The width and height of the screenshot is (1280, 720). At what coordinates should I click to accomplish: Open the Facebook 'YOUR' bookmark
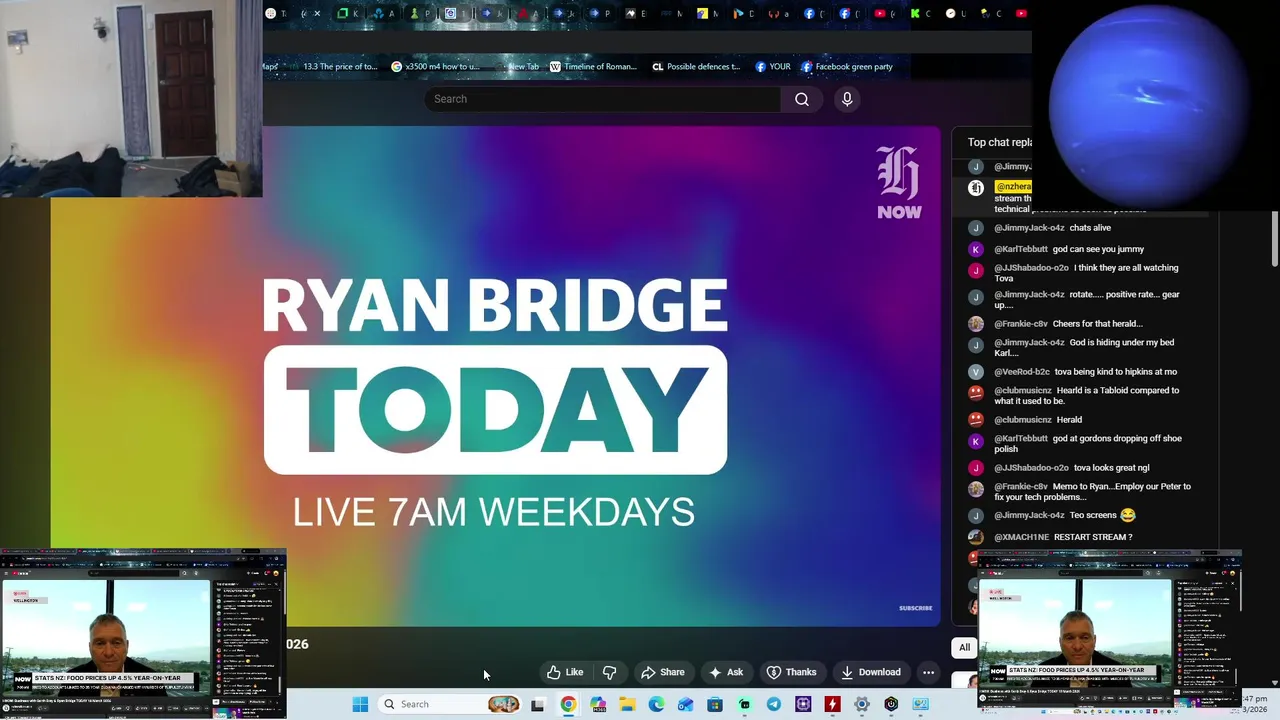(x=773, y=67)
